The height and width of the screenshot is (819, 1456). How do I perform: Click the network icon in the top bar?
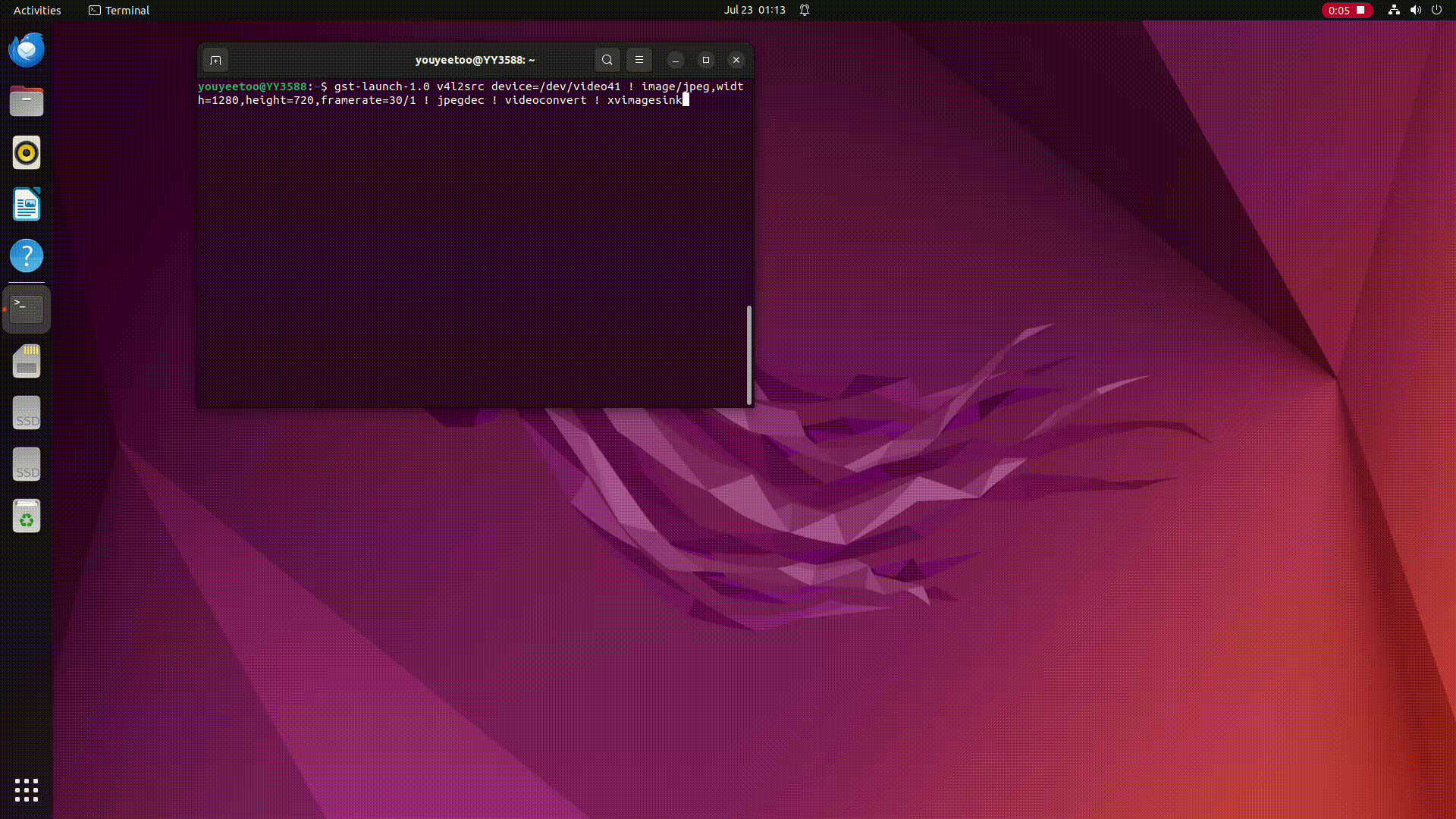(x=1394, y=10)
